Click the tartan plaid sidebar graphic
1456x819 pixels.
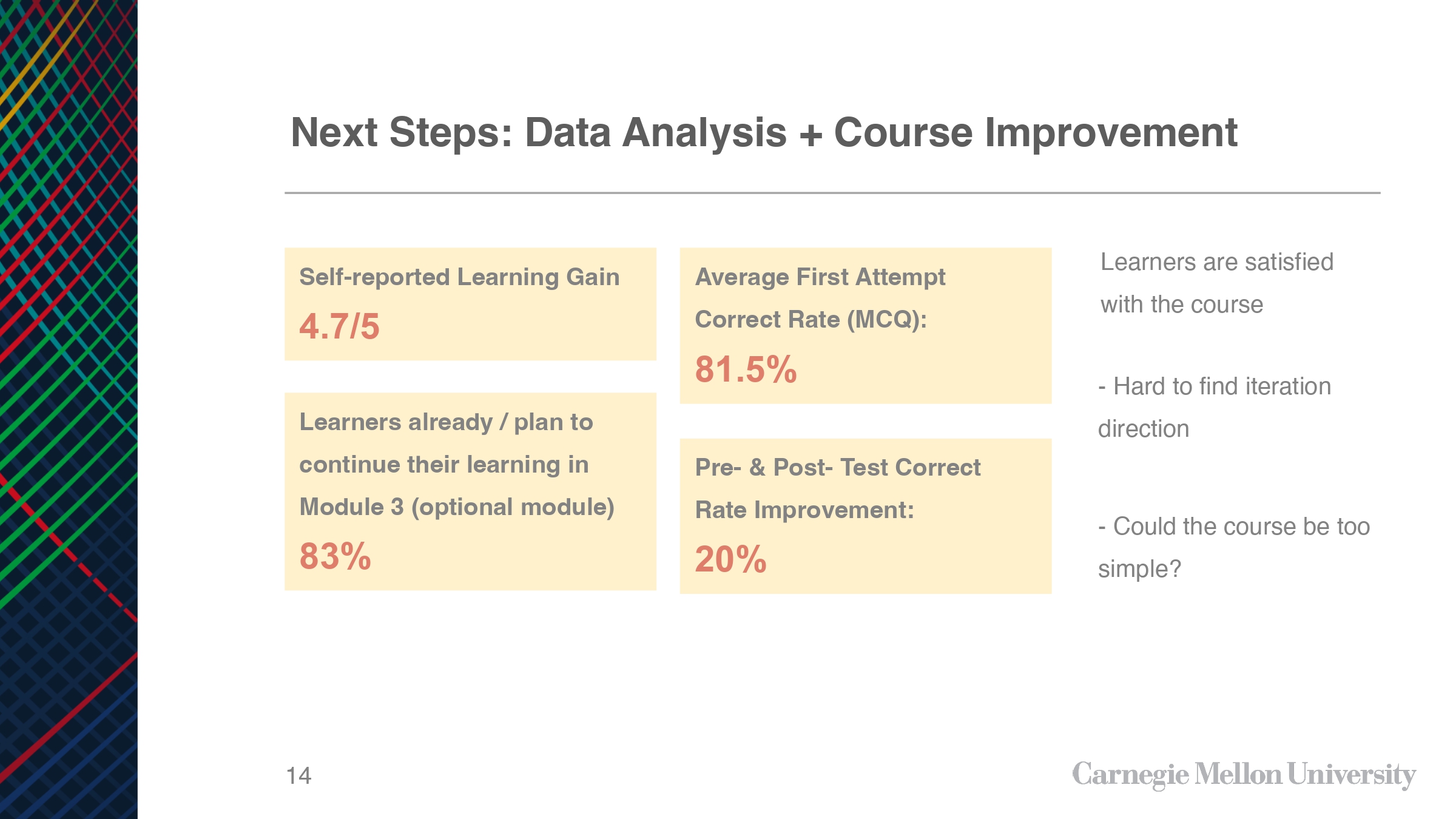point(69,409)
